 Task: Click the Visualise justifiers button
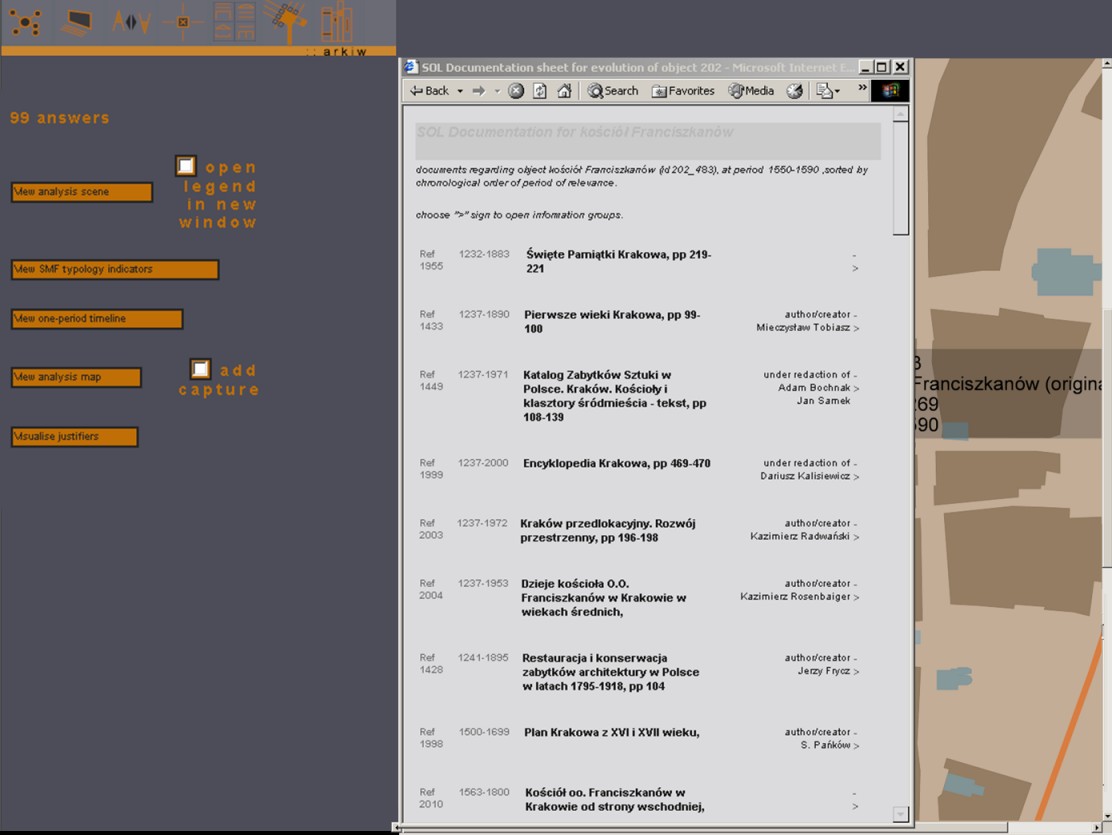pos(74,437)
